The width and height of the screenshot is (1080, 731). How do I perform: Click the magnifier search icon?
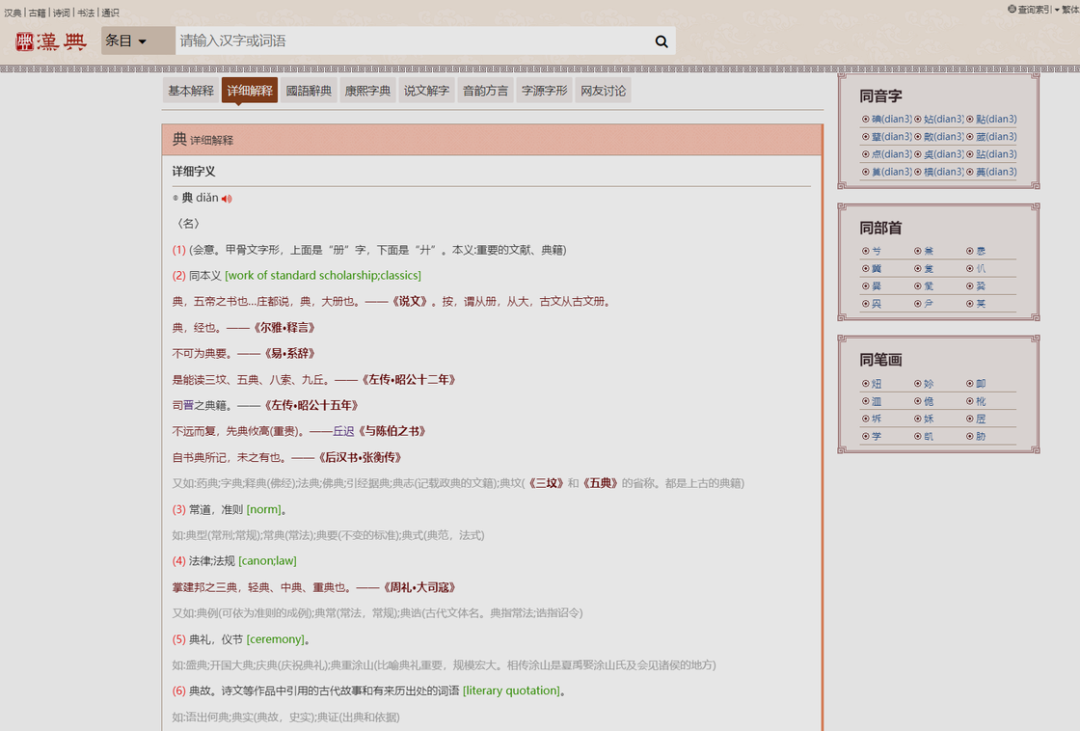click(661, 41)
